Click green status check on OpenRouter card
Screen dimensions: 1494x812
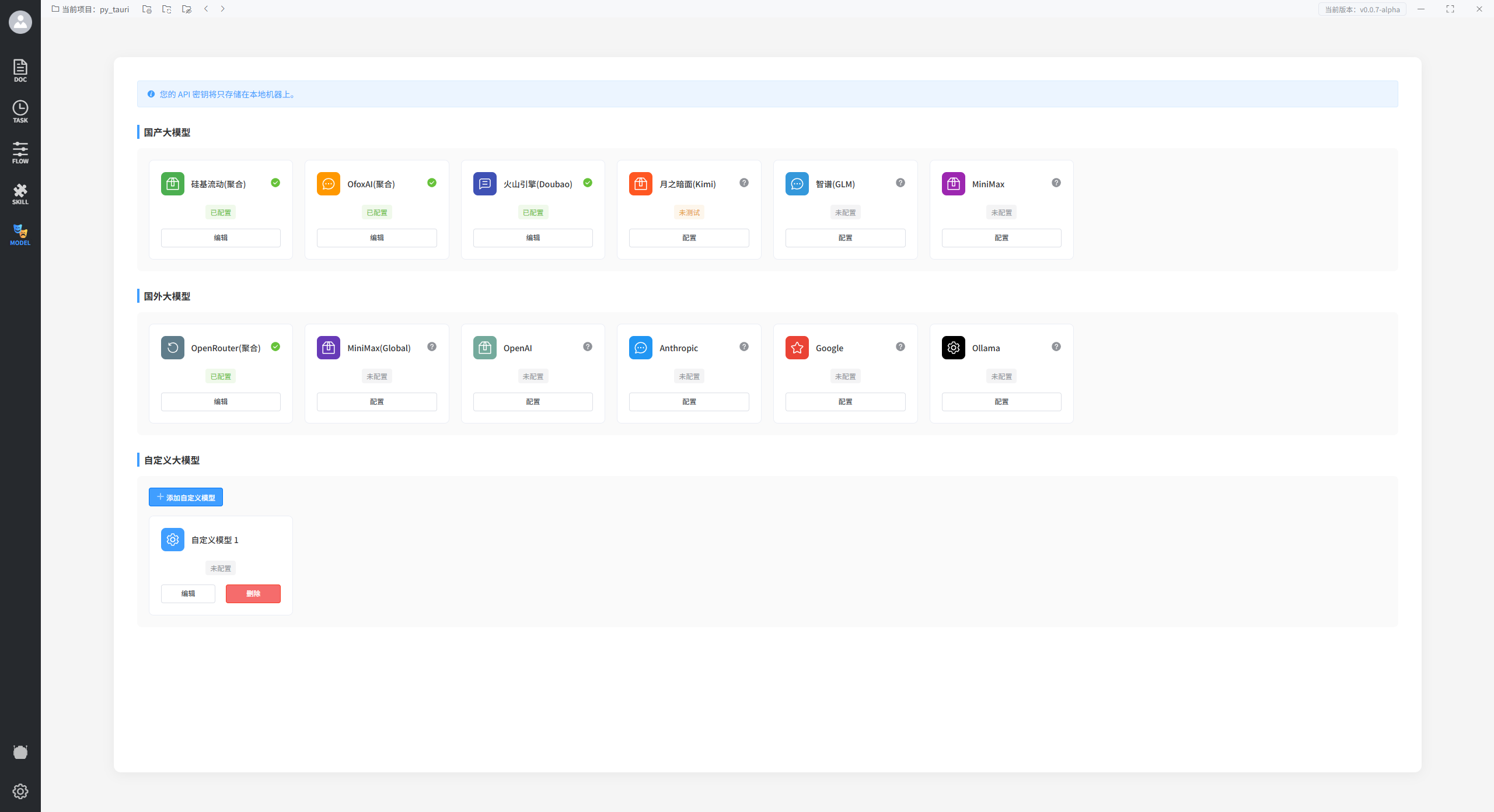pyautogui.click(x=275, y=346)
